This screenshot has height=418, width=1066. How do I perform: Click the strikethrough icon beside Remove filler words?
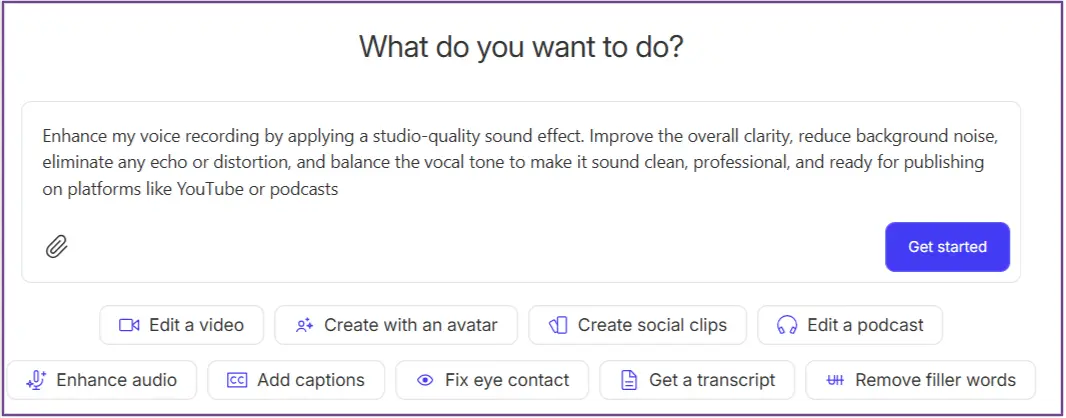(835, 380)
